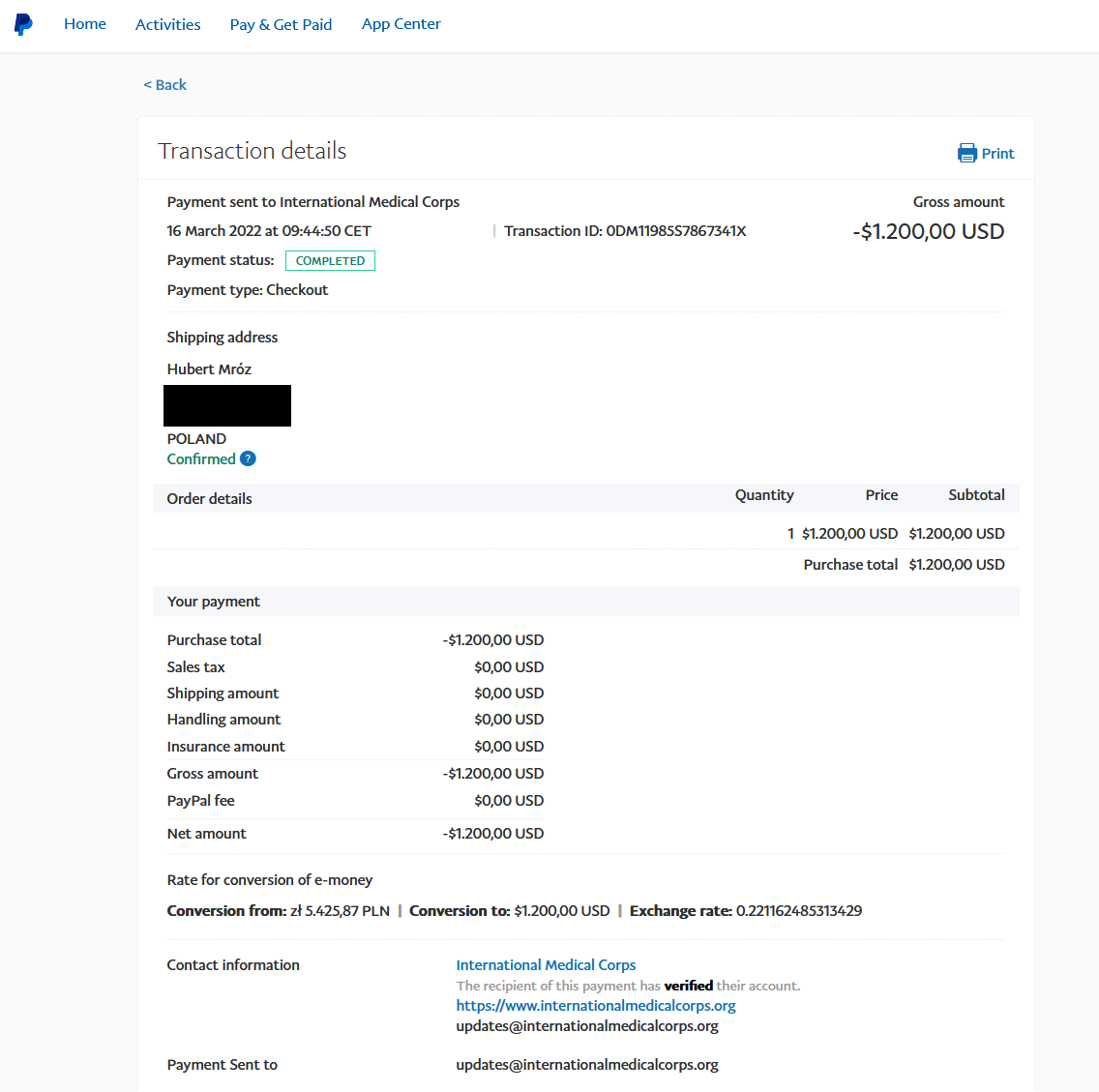Click the POLAND country text
The width and height of the screenshot is (1099, 1092).
196,439
